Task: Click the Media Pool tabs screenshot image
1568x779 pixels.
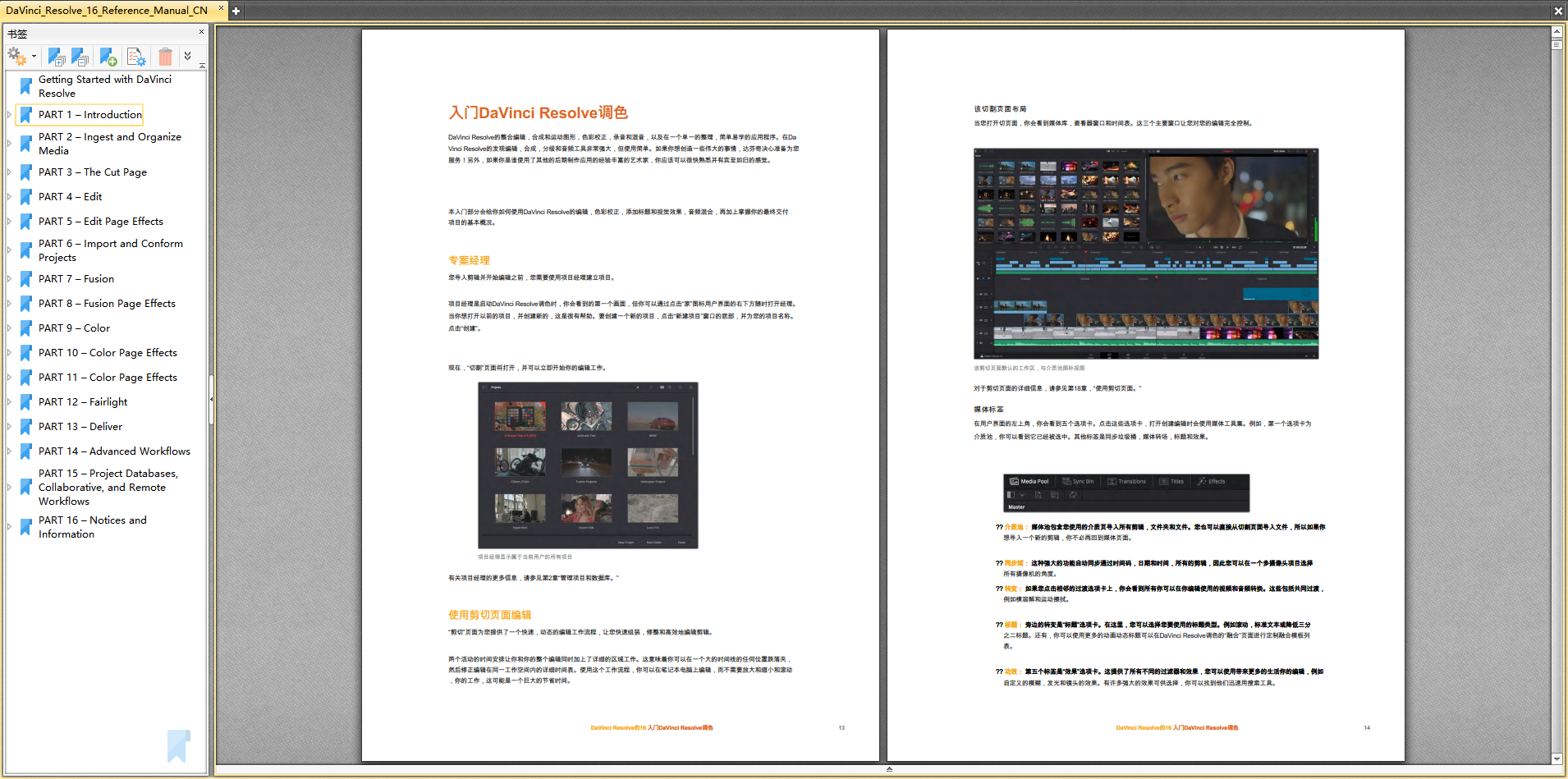Action: coord(1126,493)
